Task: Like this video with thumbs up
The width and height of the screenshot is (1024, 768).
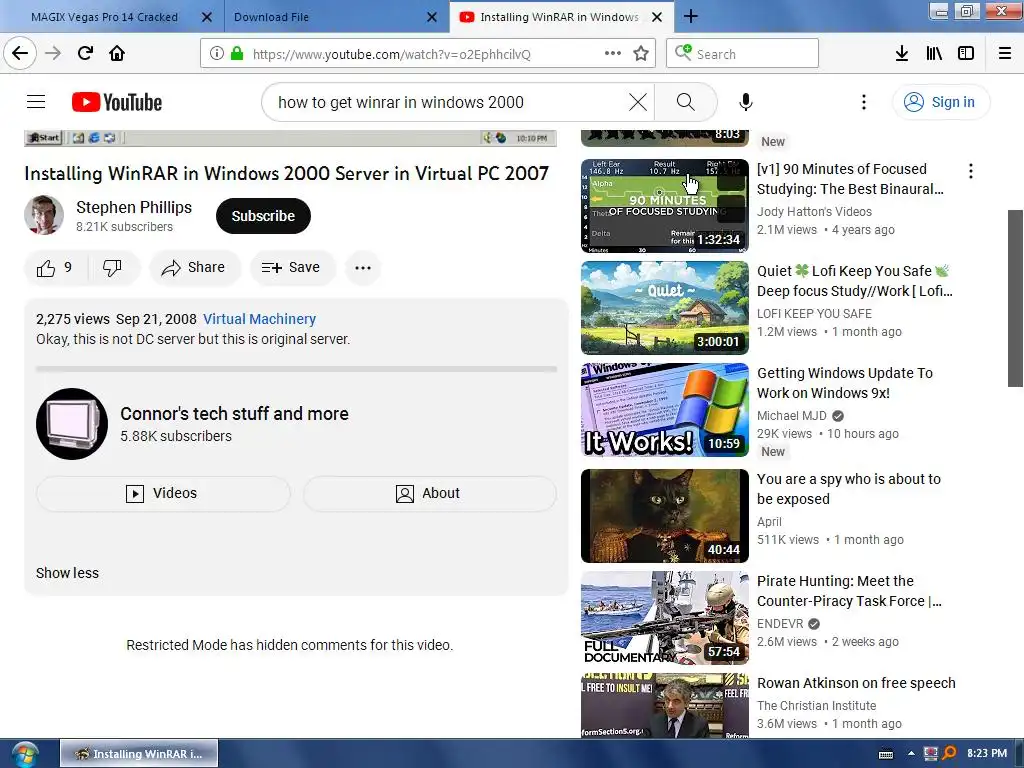Action: [56, 268]
